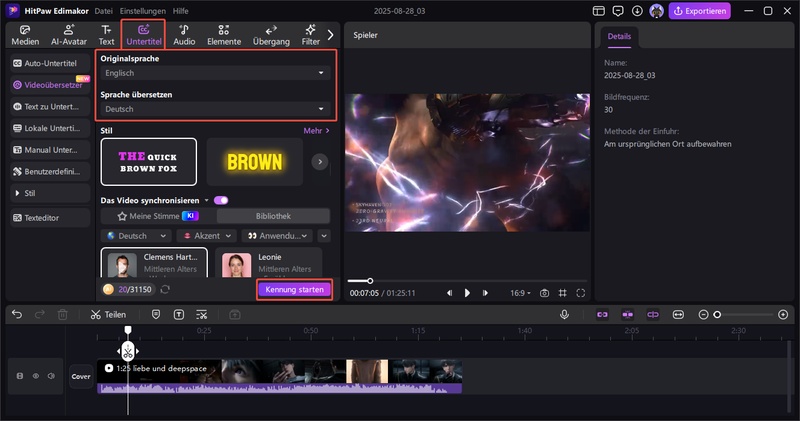Undo the last timeline action

pyautogui.click(x=17, y=314)
